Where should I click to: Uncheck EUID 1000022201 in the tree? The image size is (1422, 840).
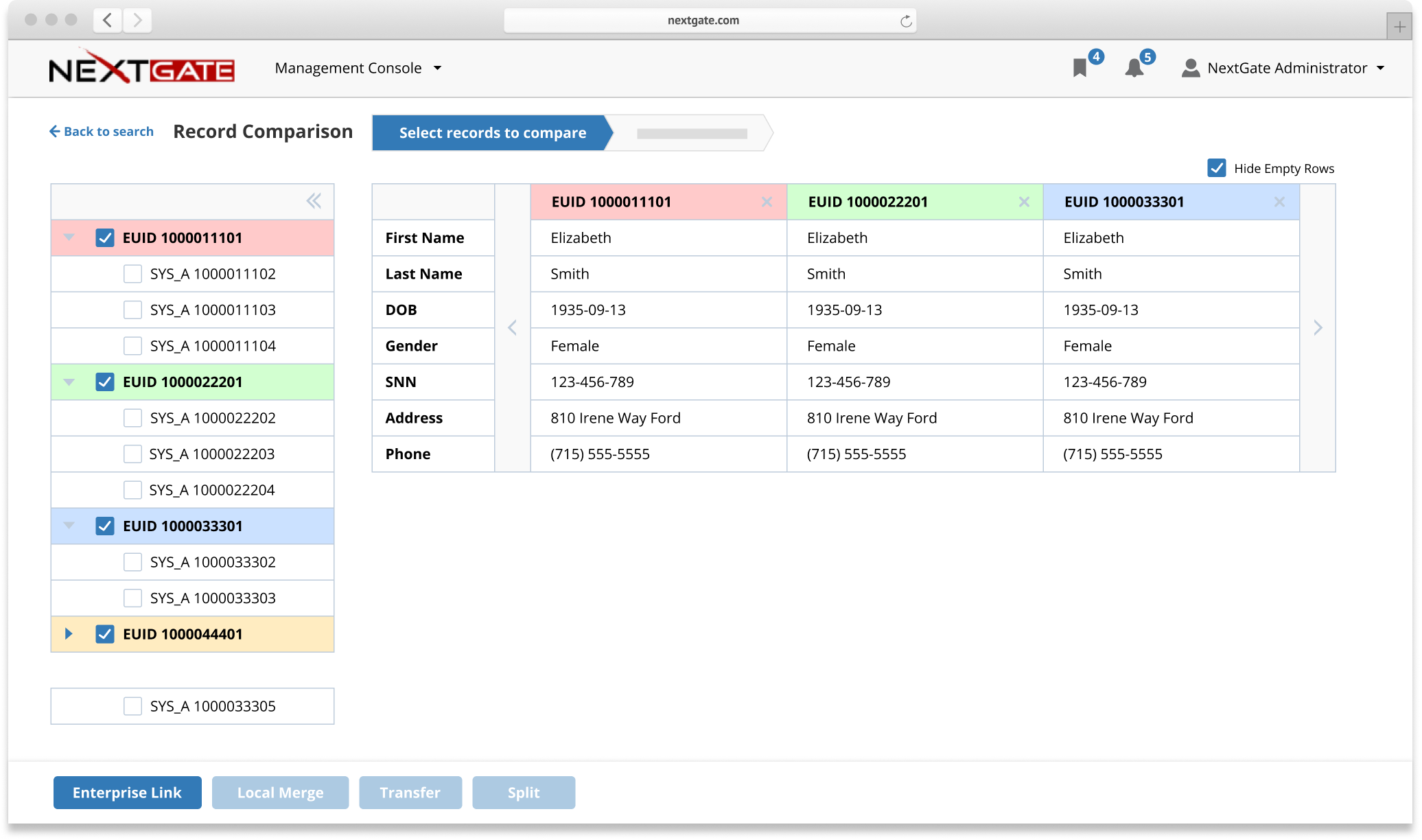click(x=105, y=382)
